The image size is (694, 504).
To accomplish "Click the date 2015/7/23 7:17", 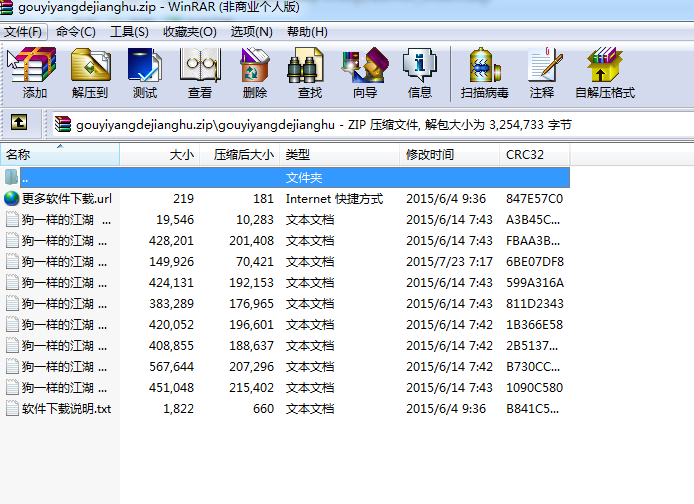I will point(449,262).
